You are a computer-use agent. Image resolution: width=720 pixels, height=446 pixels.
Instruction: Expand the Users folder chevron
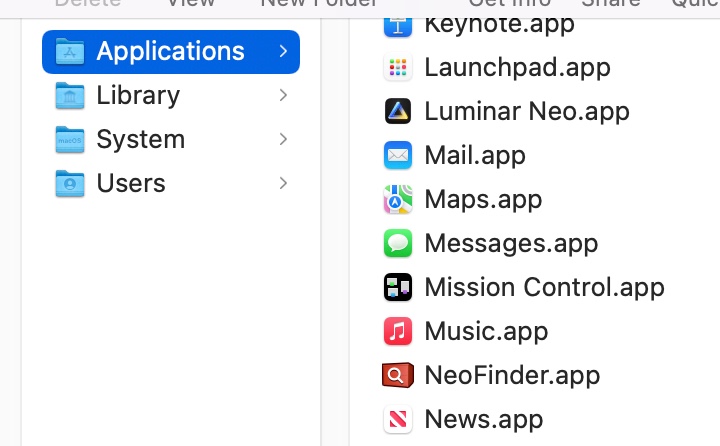(283, 183)
